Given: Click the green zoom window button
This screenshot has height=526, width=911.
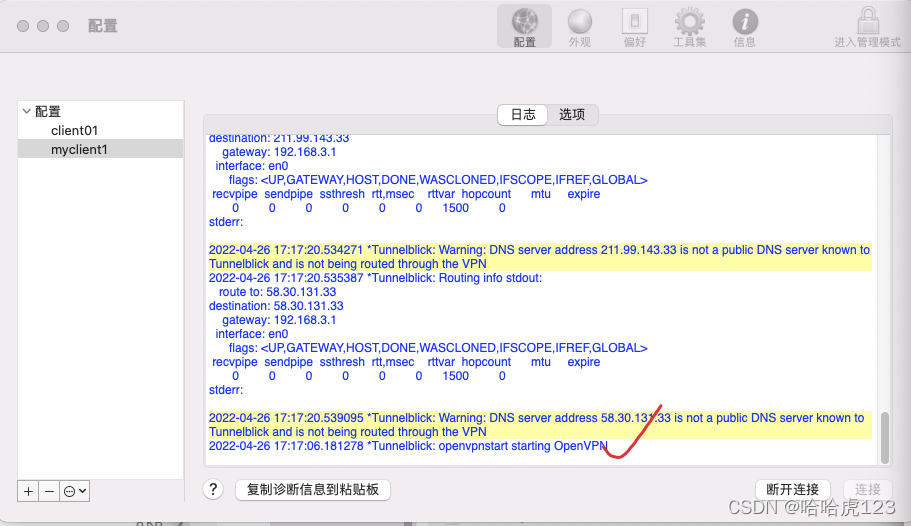Looking at the screenshot, I should pos(63,26).
